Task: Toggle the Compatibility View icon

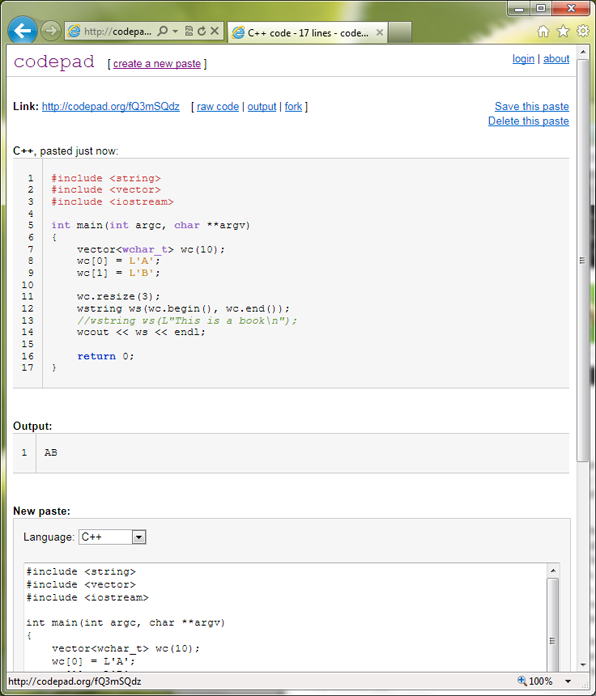Action: 189,31
